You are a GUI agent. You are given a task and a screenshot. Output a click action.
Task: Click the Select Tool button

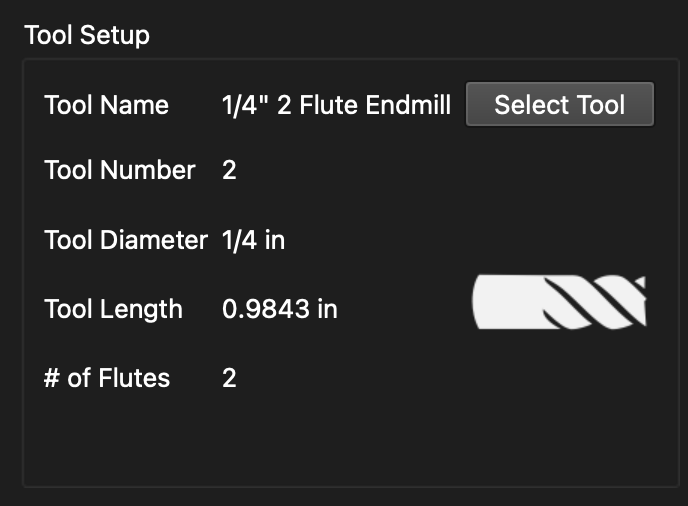pyautogui.click(x=560, y=104)
